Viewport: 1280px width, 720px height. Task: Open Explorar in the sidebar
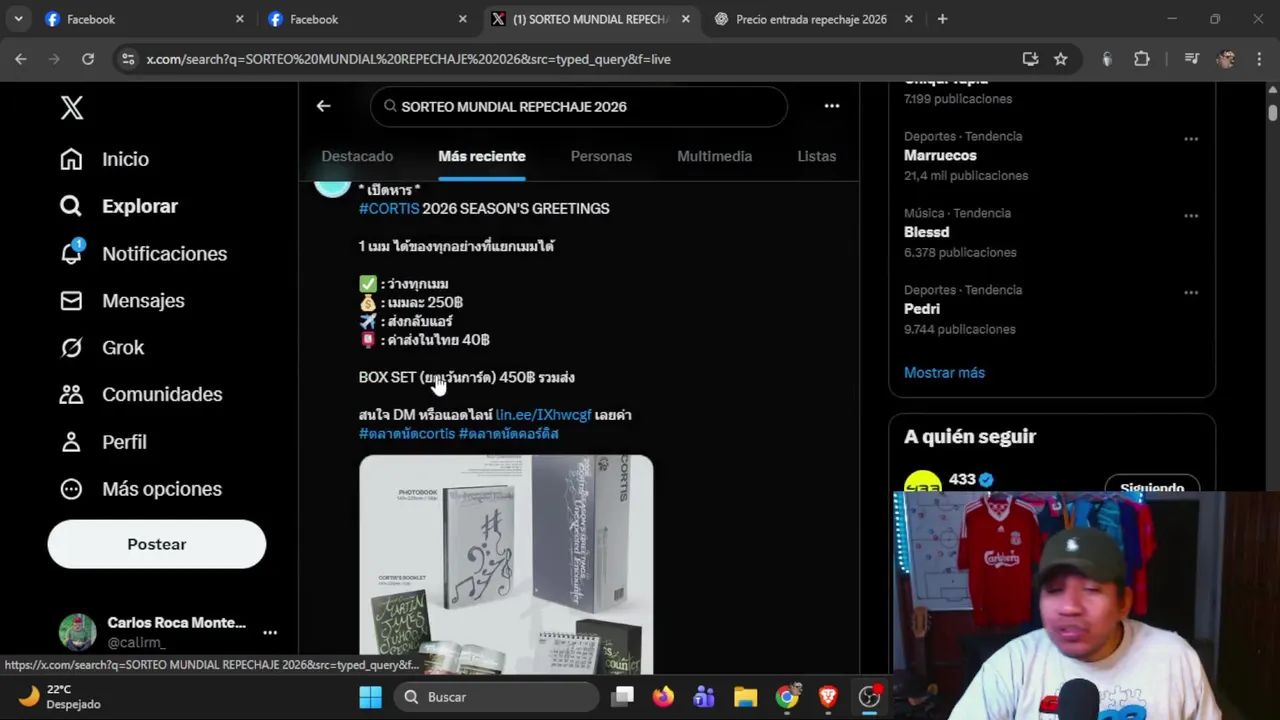(x=118, y=206)
